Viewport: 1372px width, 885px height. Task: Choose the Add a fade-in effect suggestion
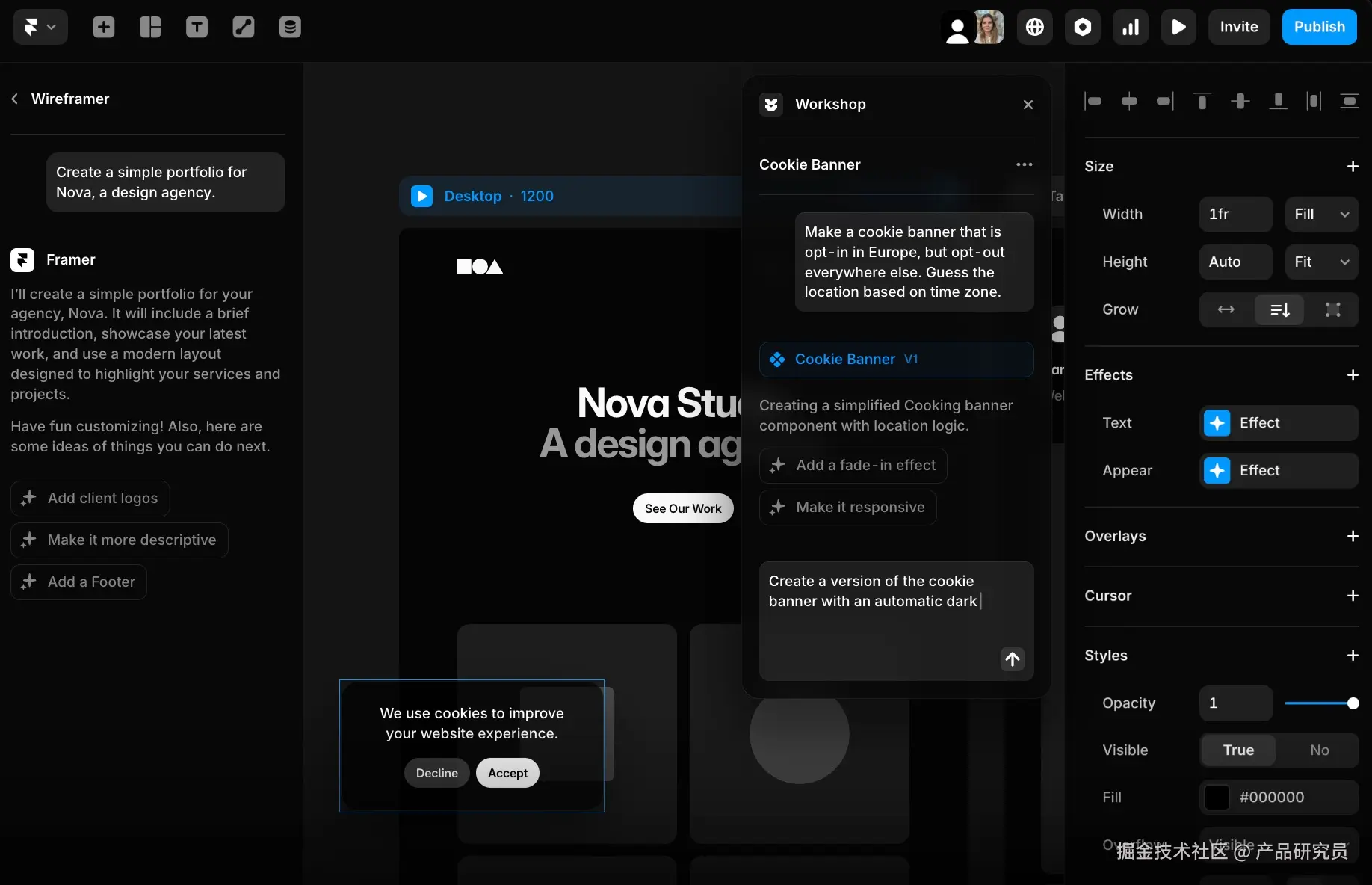(853, 466)
